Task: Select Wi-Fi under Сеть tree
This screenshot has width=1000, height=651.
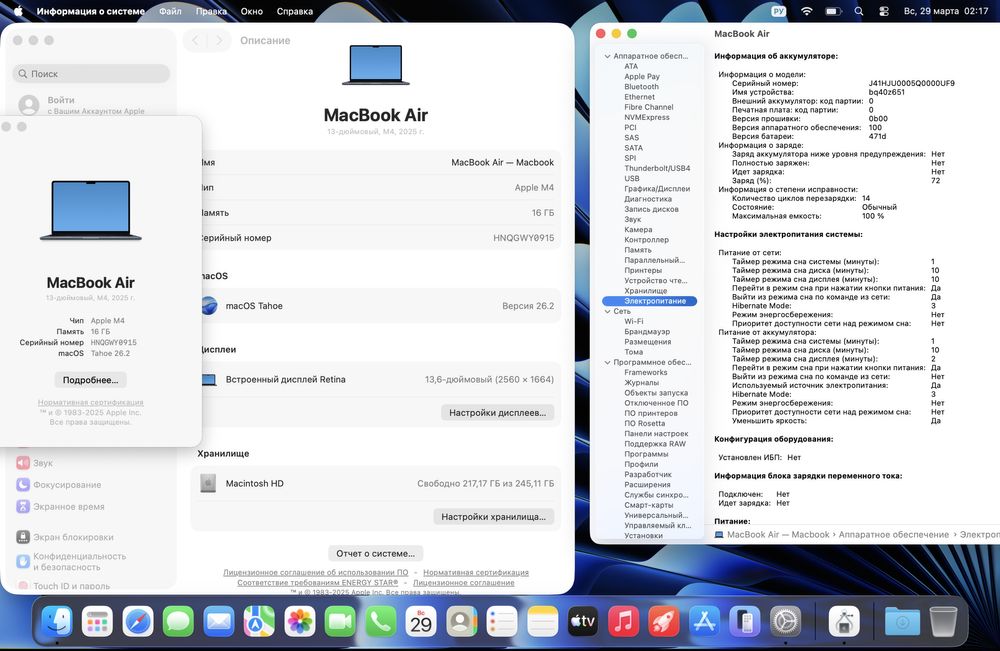Action: pos(633,321)
